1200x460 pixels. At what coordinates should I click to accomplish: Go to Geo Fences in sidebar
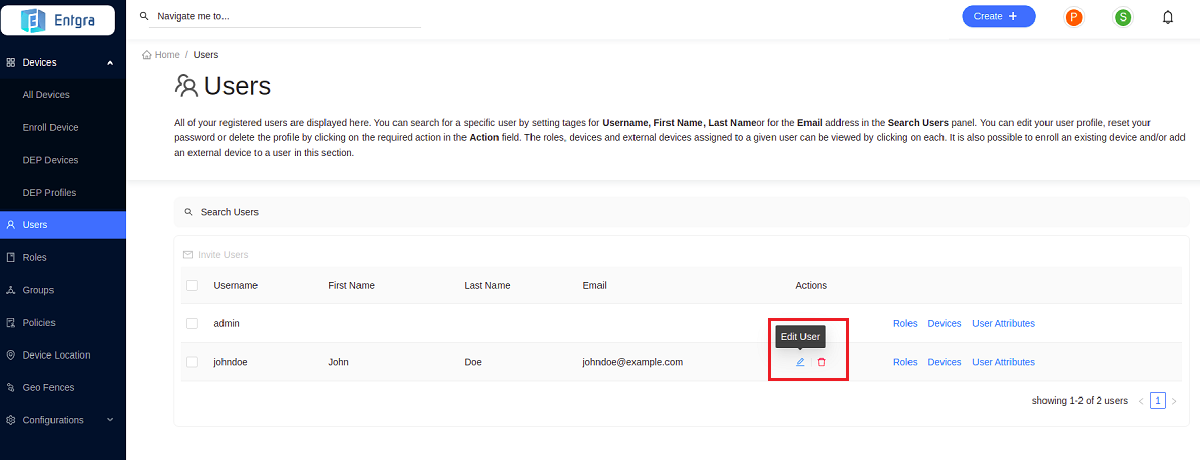pos(48,388)
